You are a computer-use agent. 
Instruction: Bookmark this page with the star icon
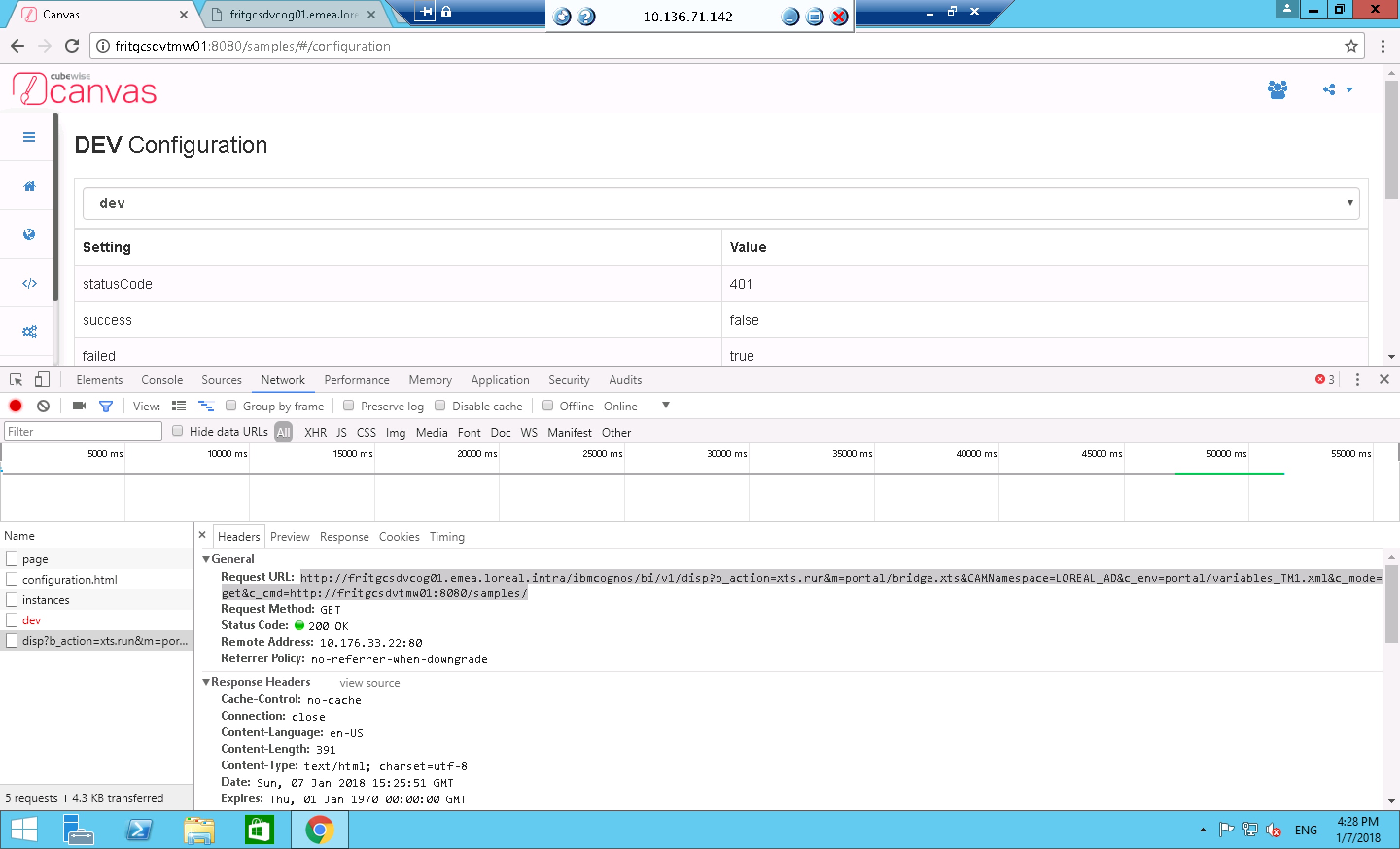coord(1351,45)
